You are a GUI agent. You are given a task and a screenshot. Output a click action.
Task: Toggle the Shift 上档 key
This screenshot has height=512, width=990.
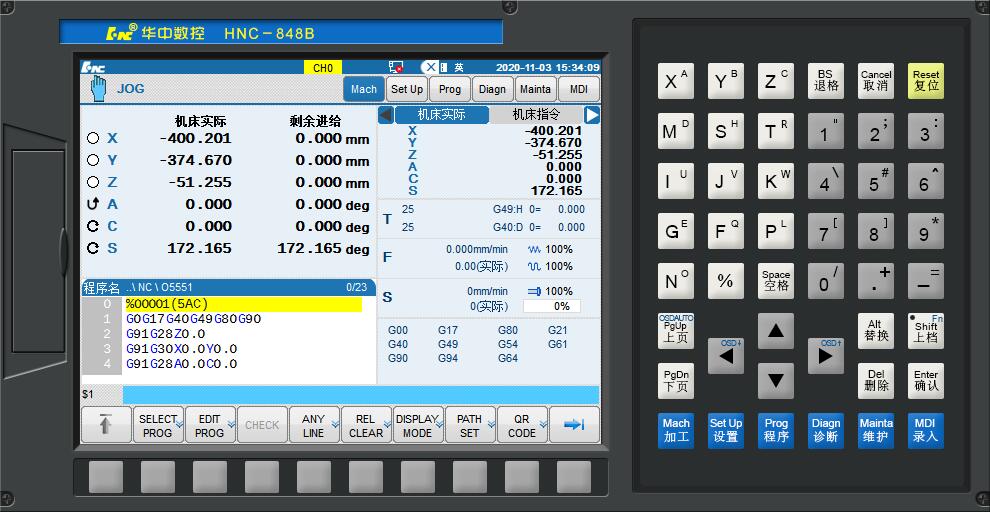pyautogui.click(x=926, y=331)
